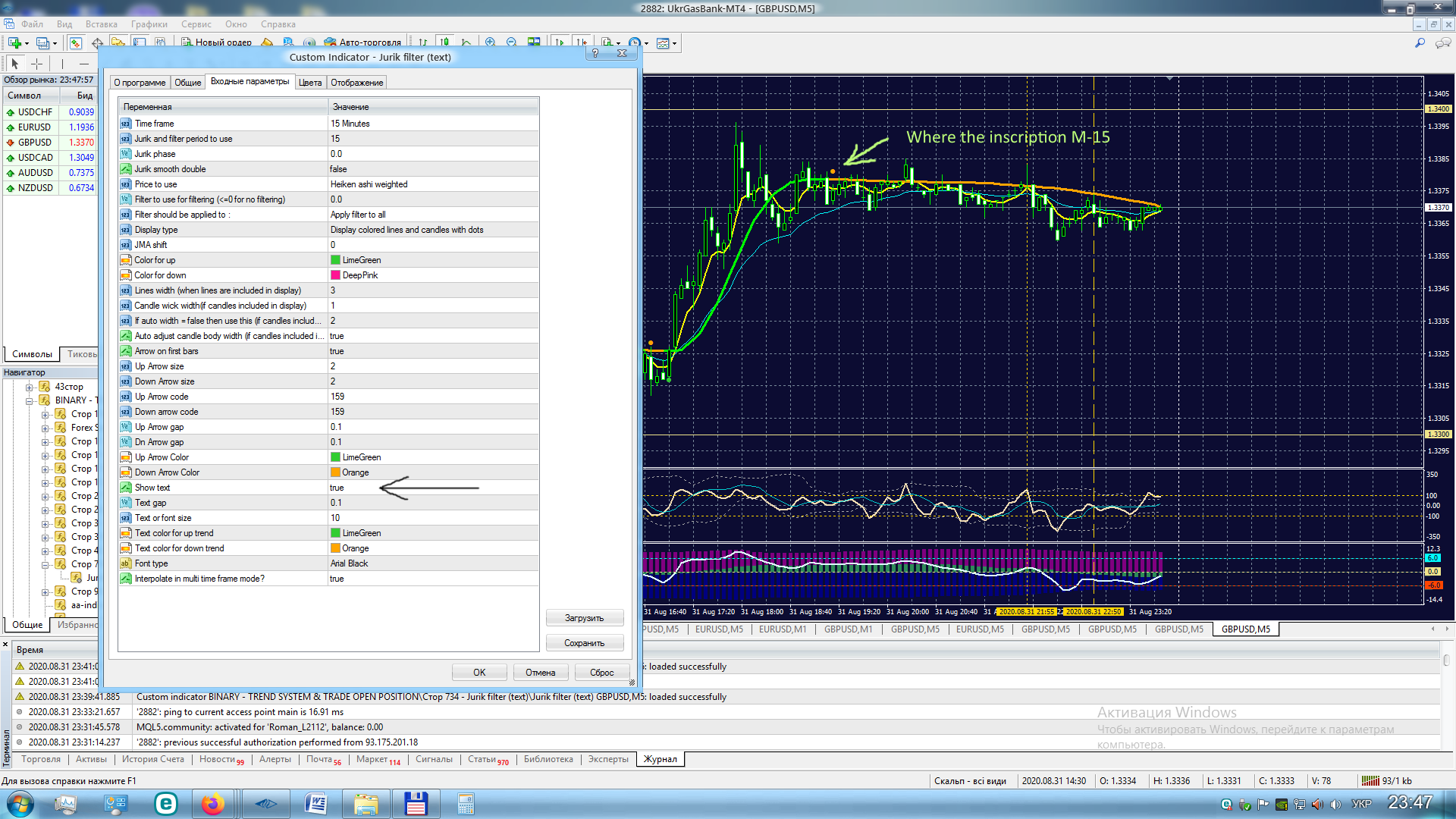Click the Zoom Out magnifier toolbar icon
The width and height of the screenshot is (1456, 819).
tap(511, 42)
